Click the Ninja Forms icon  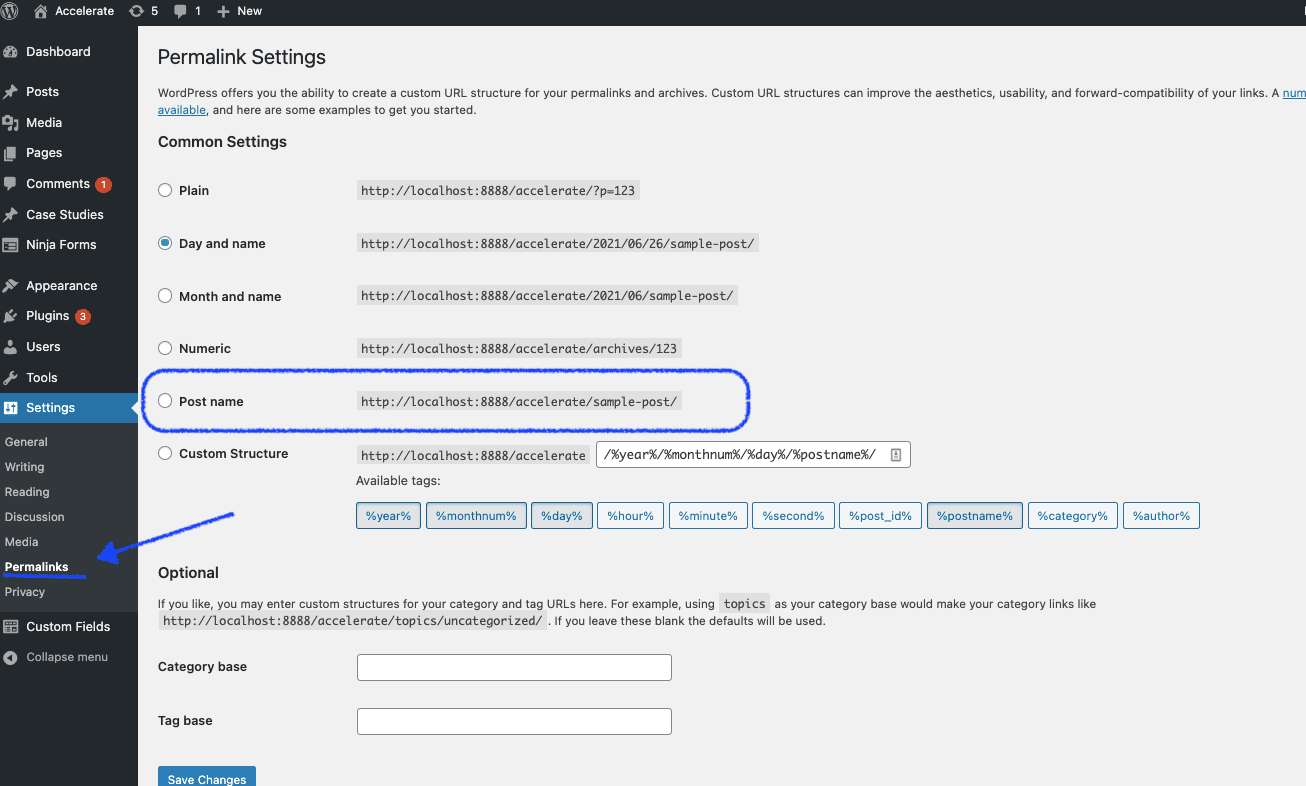(11, 245)
